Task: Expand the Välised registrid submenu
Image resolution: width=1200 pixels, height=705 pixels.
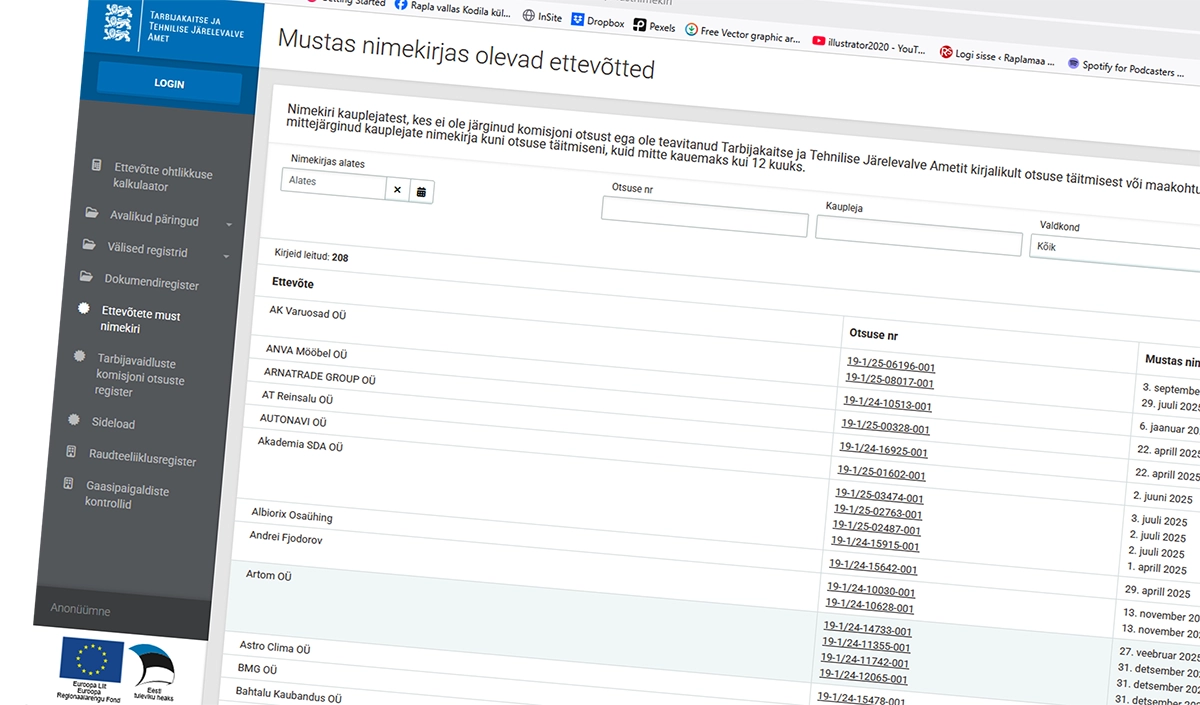Action: coord(226,257)
